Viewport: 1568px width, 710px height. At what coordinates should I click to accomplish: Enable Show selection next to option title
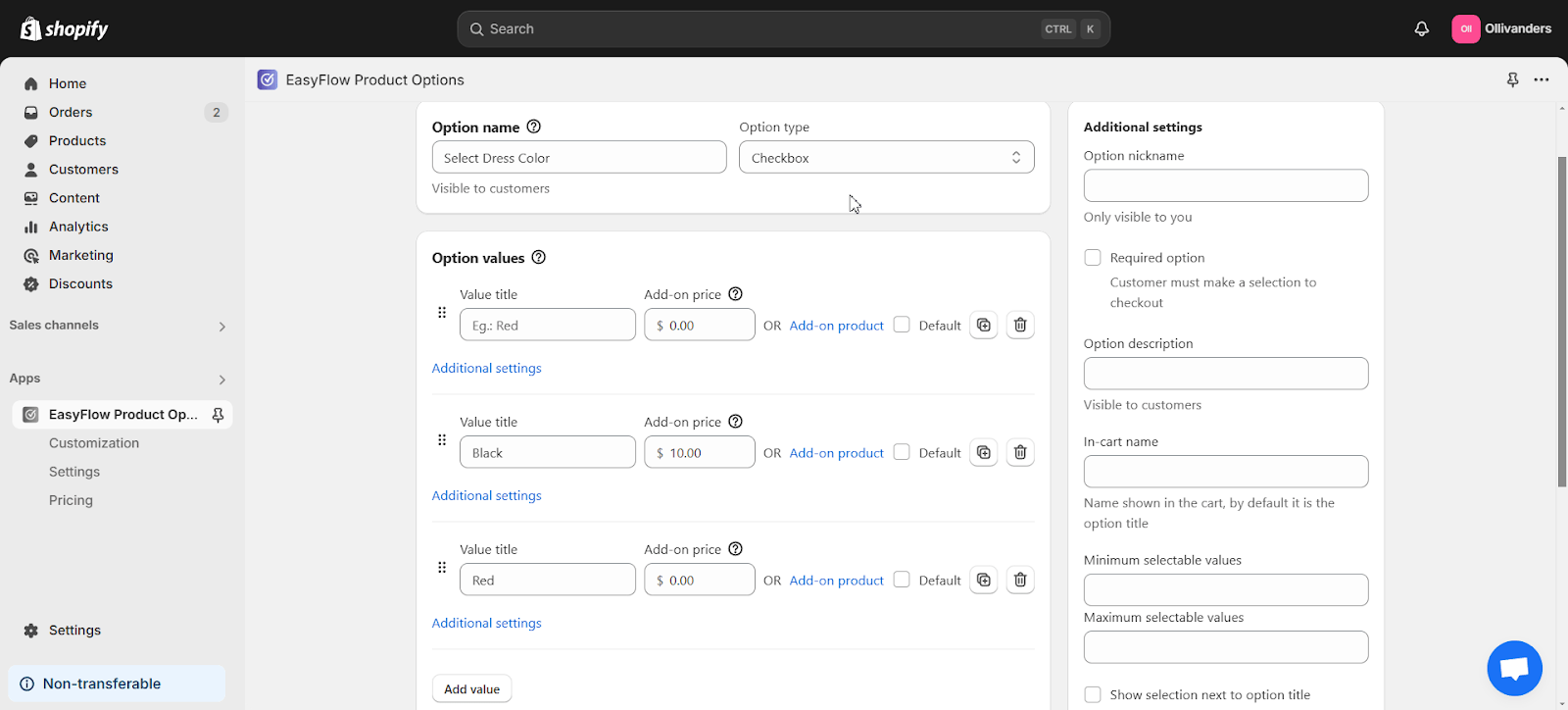pos(1093,694)
